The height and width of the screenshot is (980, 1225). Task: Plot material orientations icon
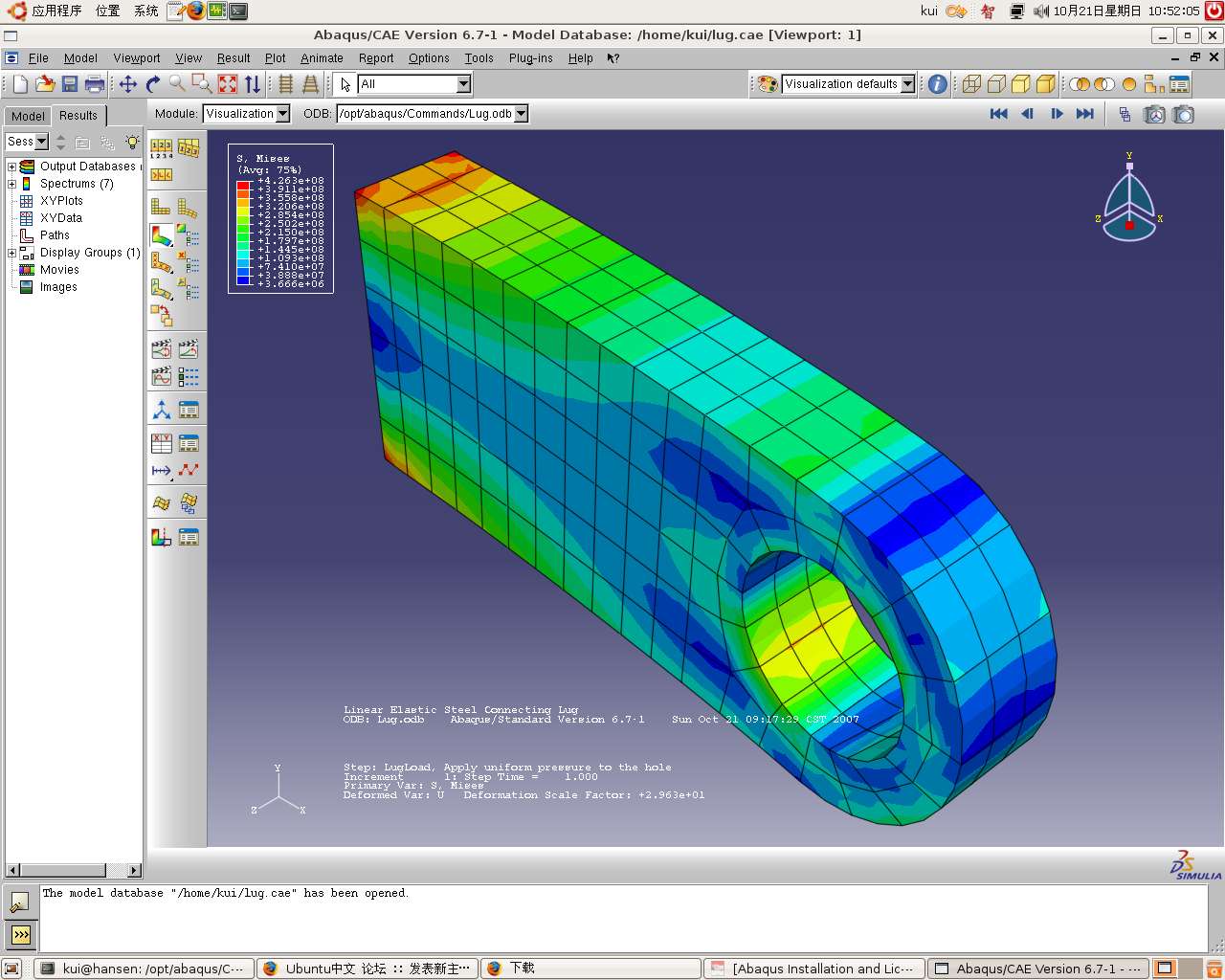(162, 288)
